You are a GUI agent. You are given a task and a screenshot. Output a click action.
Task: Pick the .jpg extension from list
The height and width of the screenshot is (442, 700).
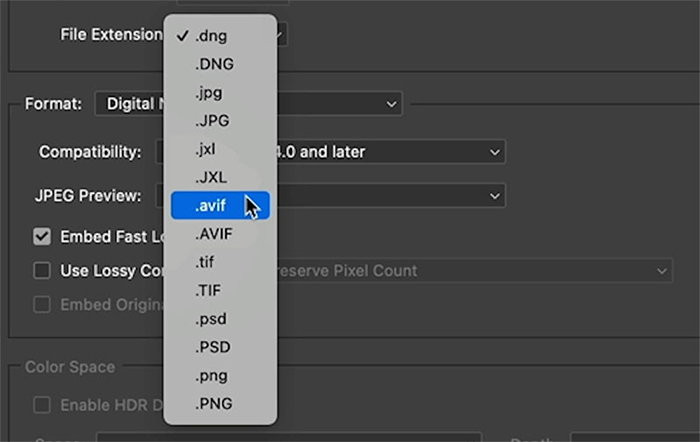click(209, 93)
